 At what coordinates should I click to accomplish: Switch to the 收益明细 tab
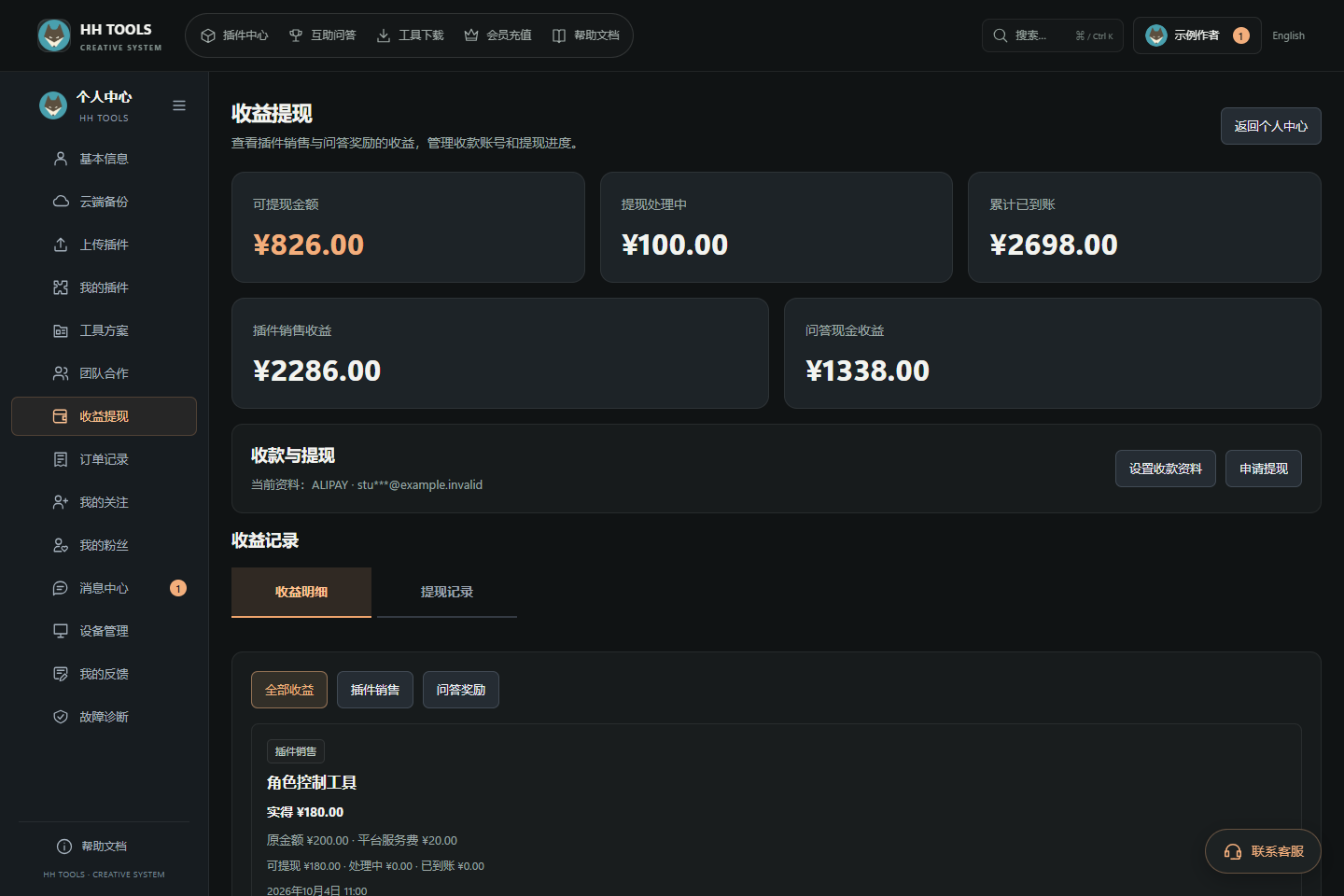coord(301,592)
